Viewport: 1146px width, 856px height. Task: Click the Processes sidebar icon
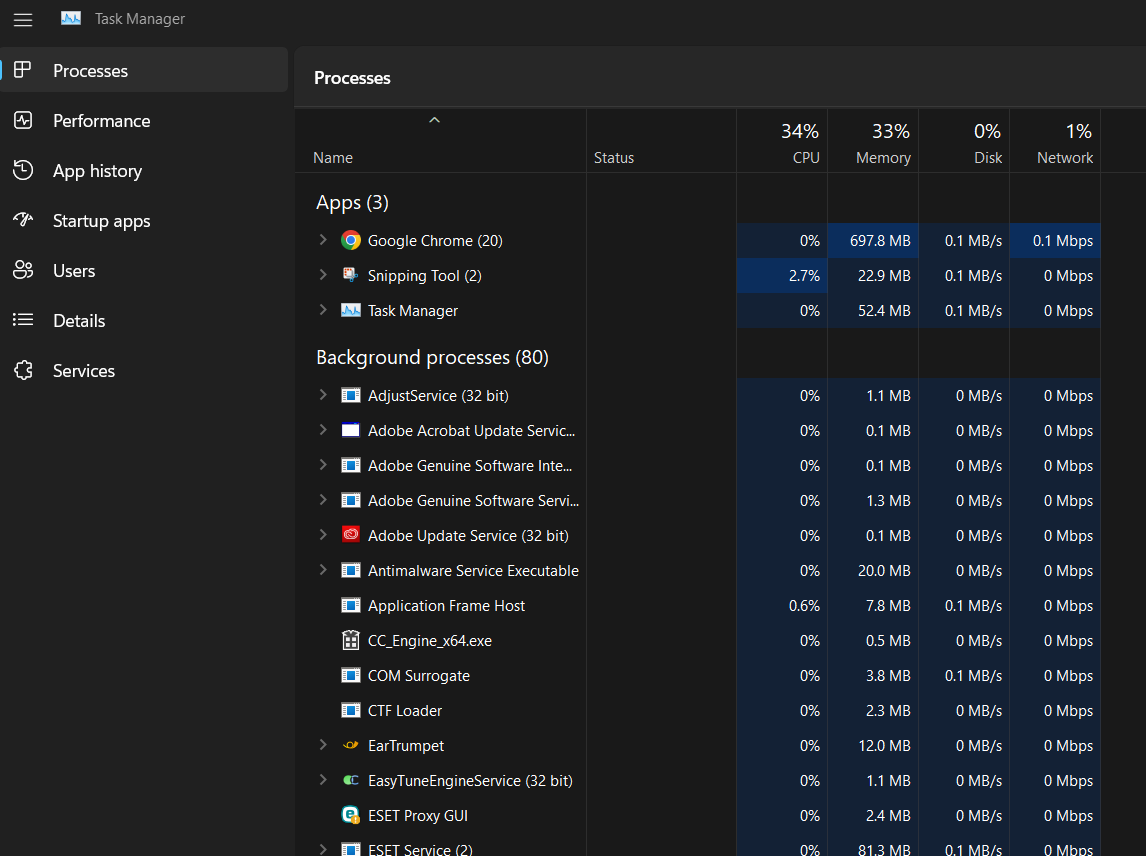(23, 70)
